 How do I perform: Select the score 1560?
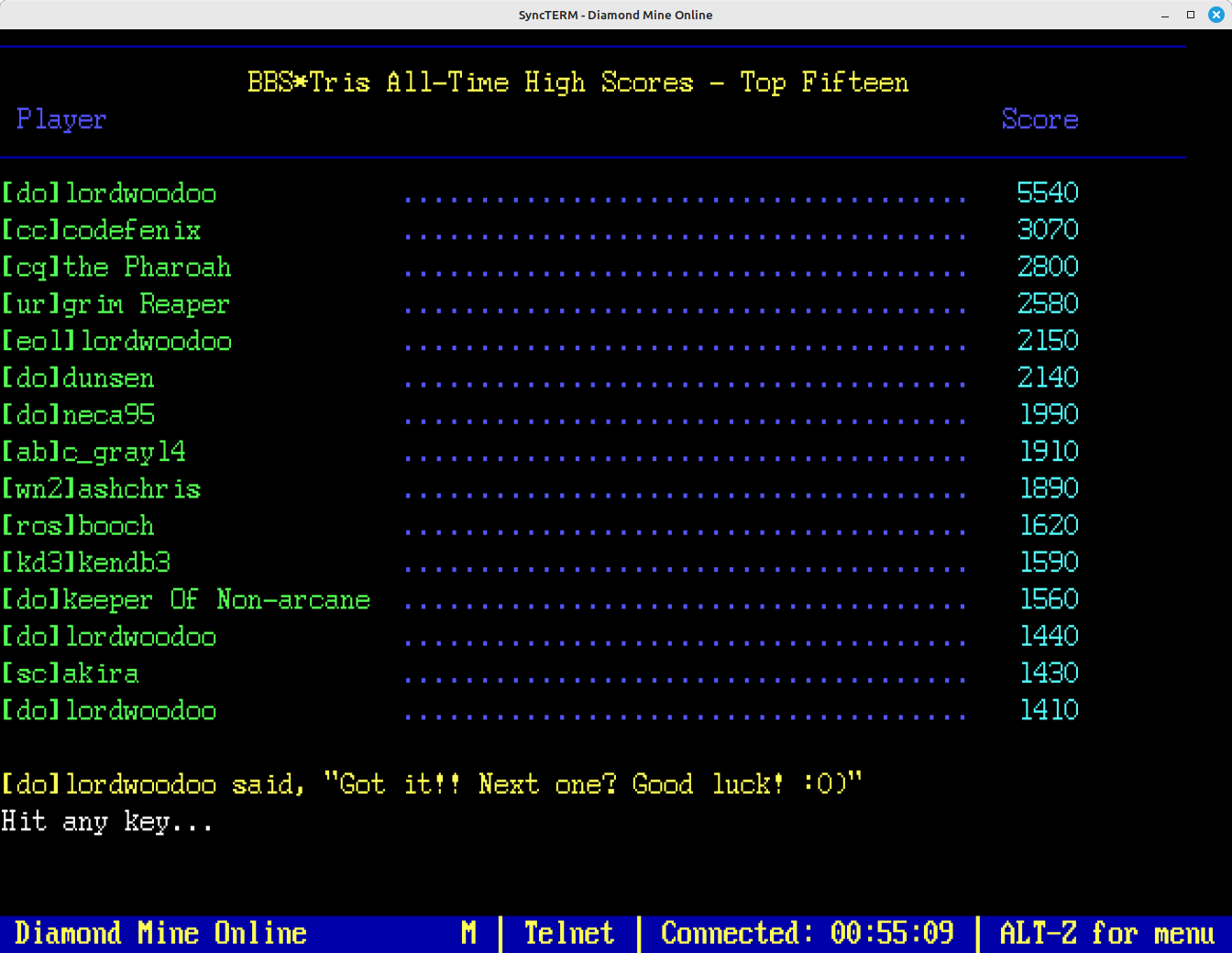pos(1050,599)
